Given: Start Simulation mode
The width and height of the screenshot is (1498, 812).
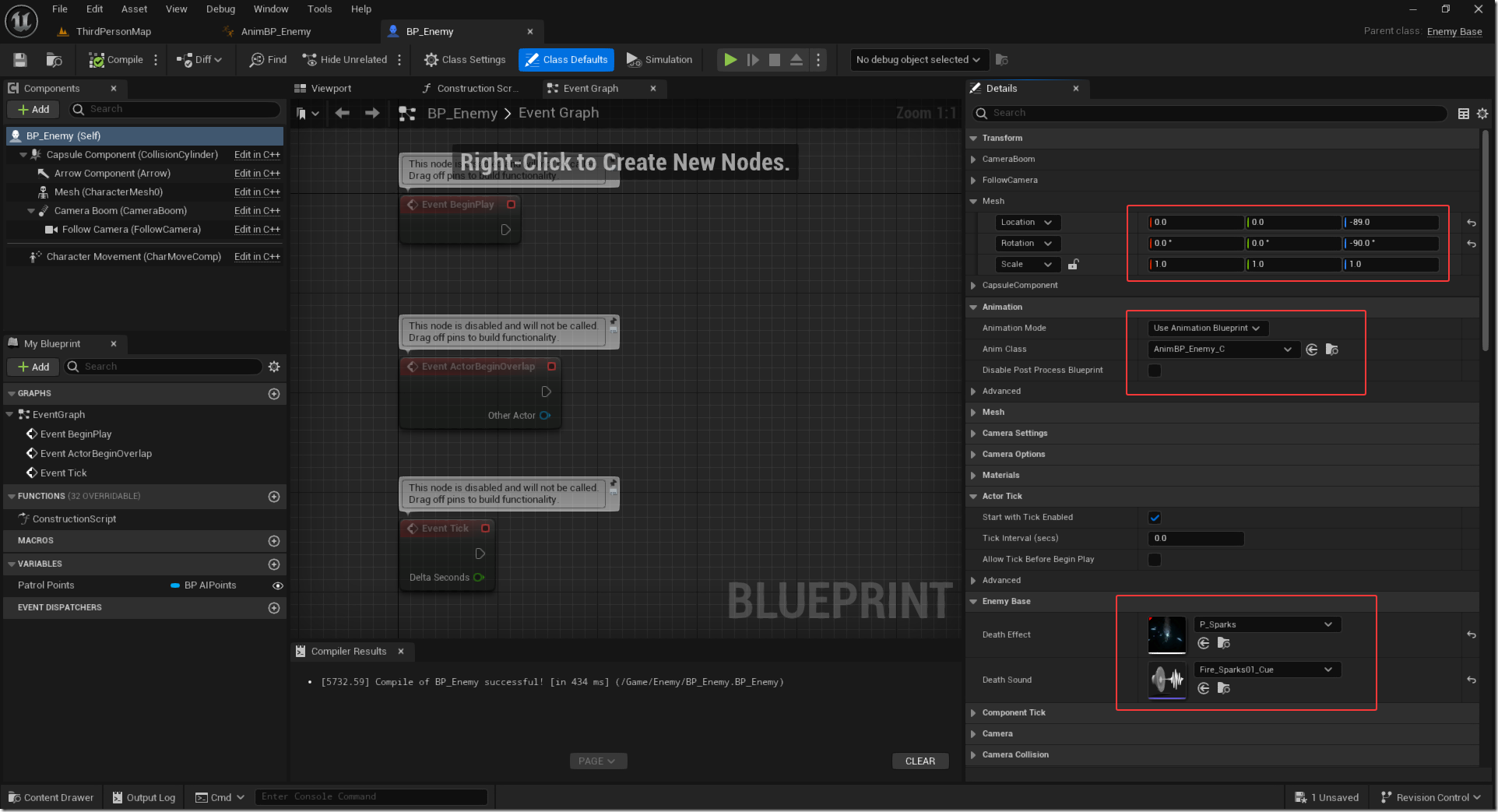Looking at the screenshot, I should coord(659,60).
